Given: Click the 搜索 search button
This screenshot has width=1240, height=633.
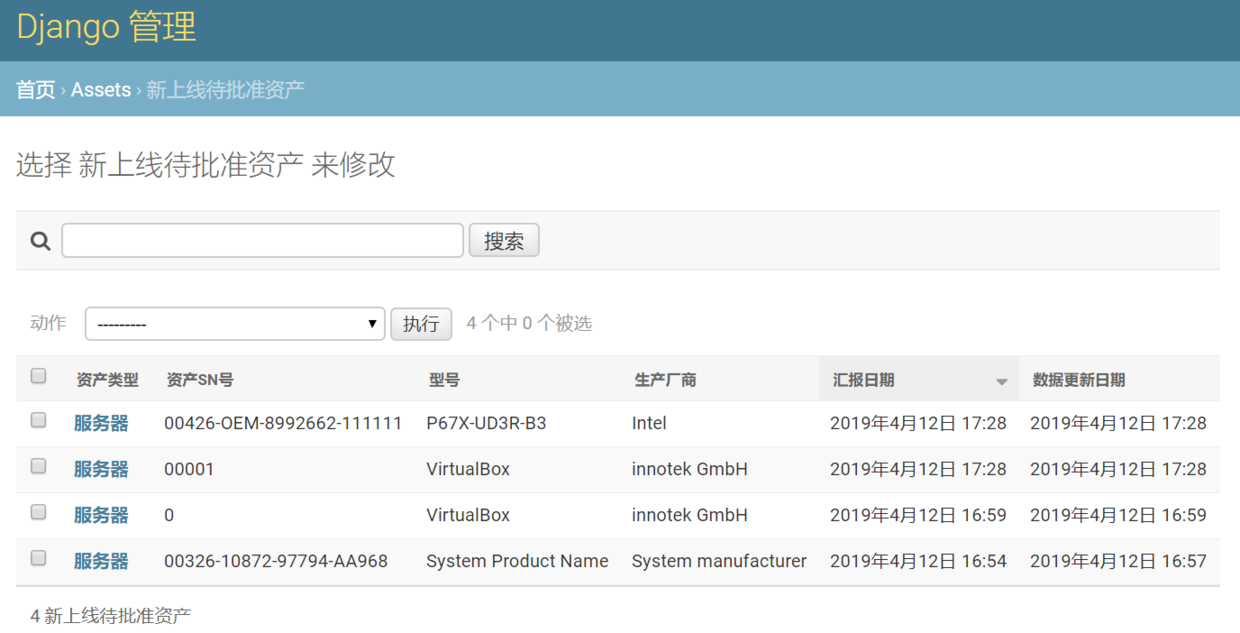Looking at the screenshot, I should (x=504, y=241).
